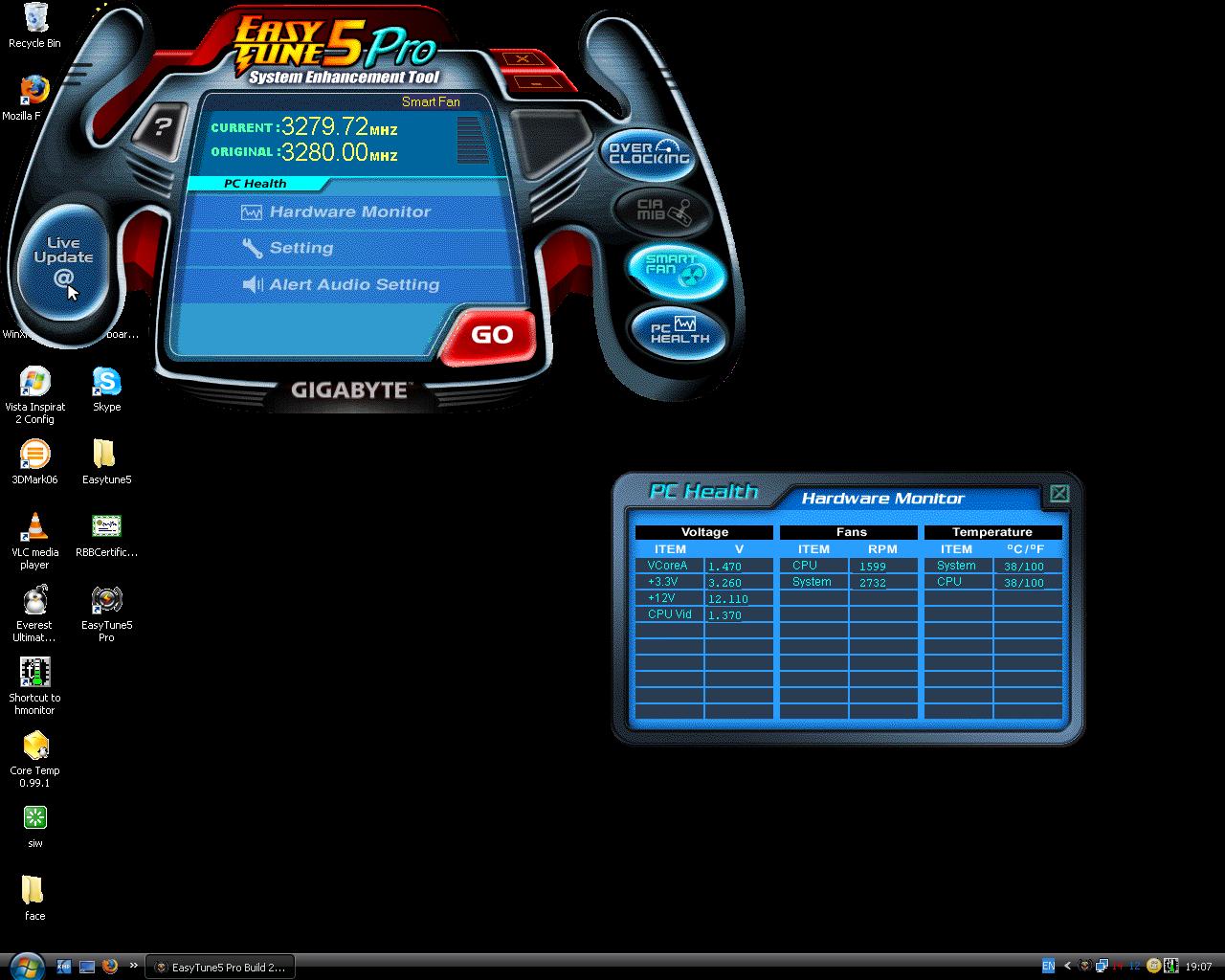This screenshot has height=980, width=1225.
Task: Expand quick launch overflow chevron
Action: (x=133, y=967)
